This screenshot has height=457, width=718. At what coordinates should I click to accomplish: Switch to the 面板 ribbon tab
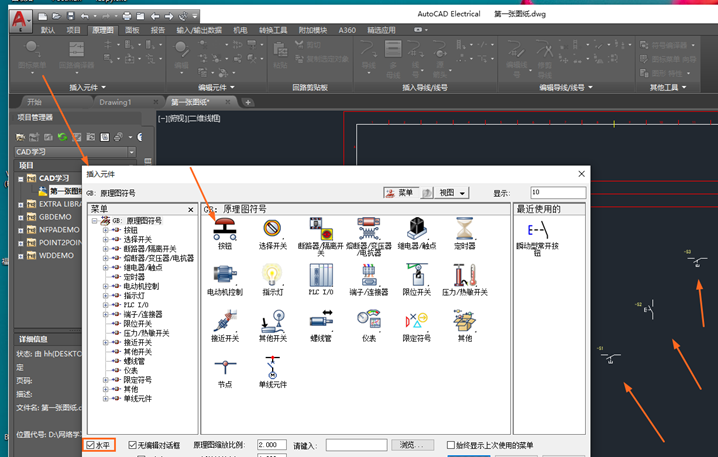tap(132, 30)
